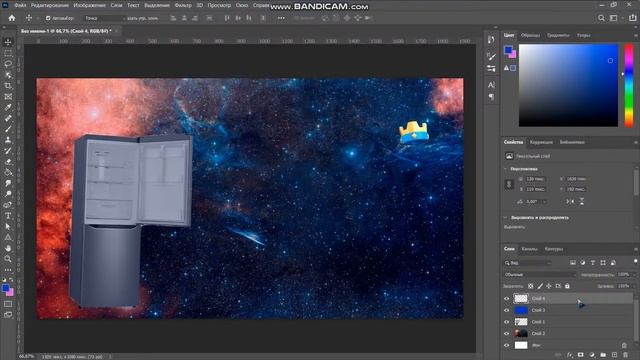
Task: Create new adjustment layer icon
Action: [592, 355]
